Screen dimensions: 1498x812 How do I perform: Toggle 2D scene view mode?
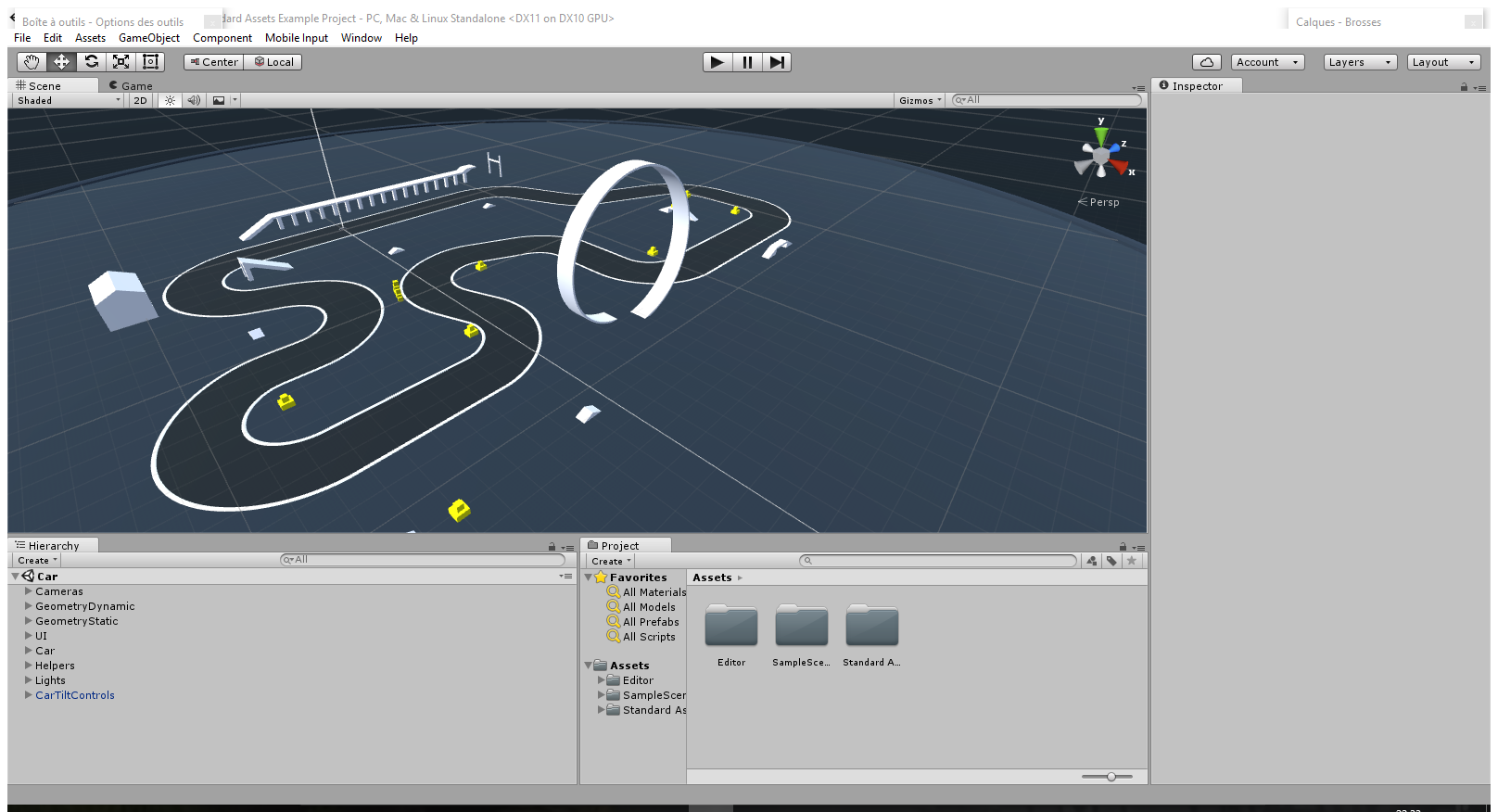[x=140, y=100]
